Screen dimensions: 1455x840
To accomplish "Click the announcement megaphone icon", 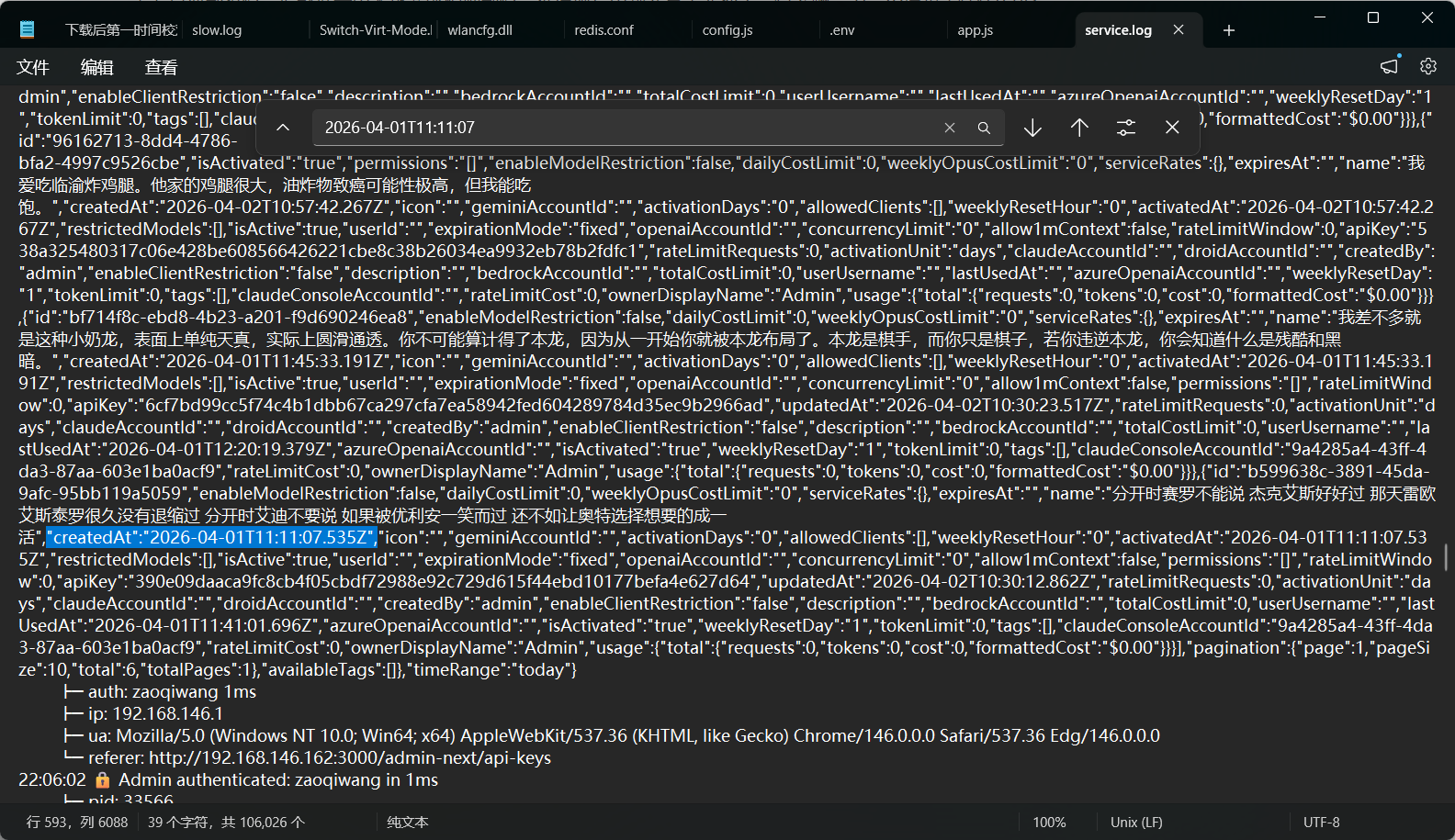I will [x=1389, y=66].
